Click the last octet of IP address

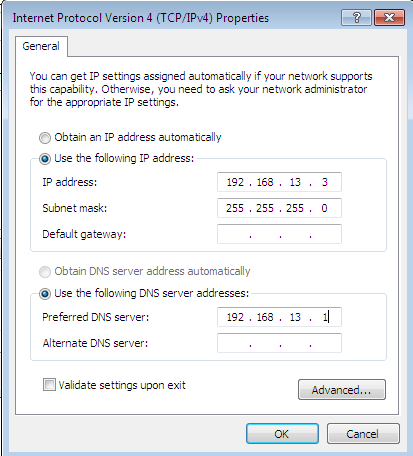tap(325, 182)
